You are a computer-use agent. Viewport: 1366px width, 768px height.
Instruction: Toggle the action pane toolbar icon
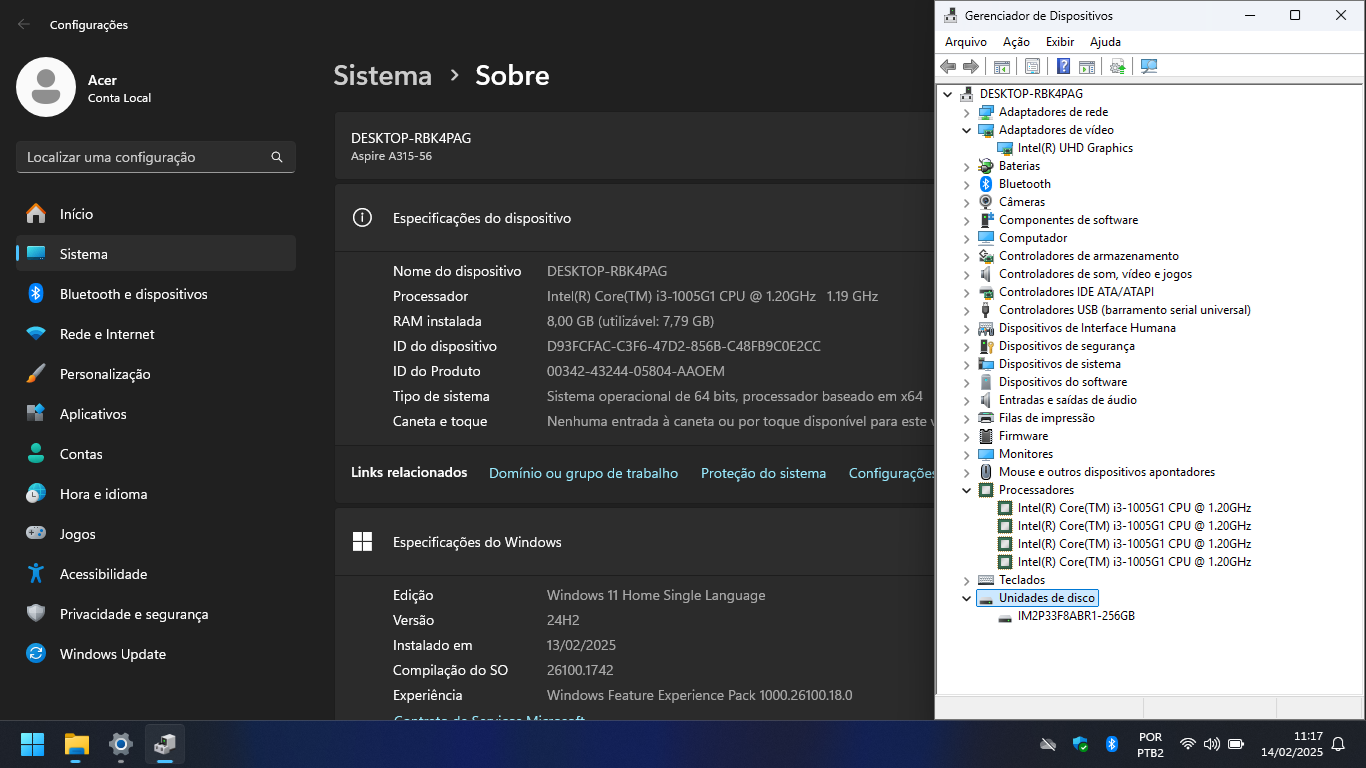coord(1086,66)
